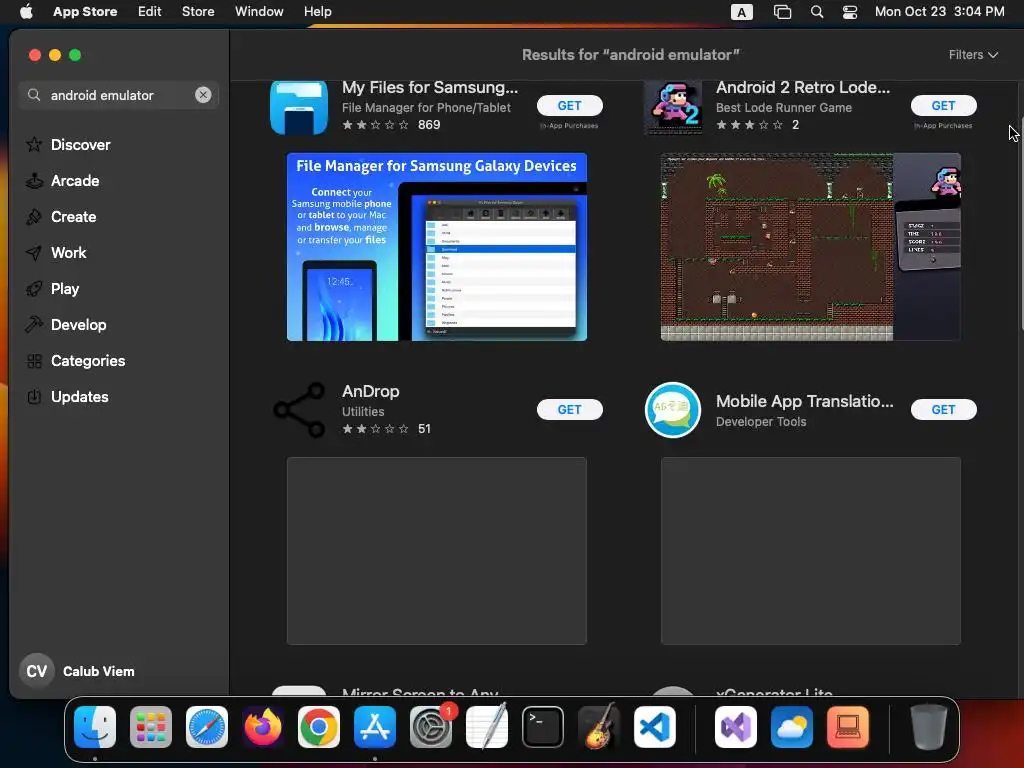This screenshot has width=1024, height=768.
Task: Open the AnDrop app title
Action: coord(370,391)
